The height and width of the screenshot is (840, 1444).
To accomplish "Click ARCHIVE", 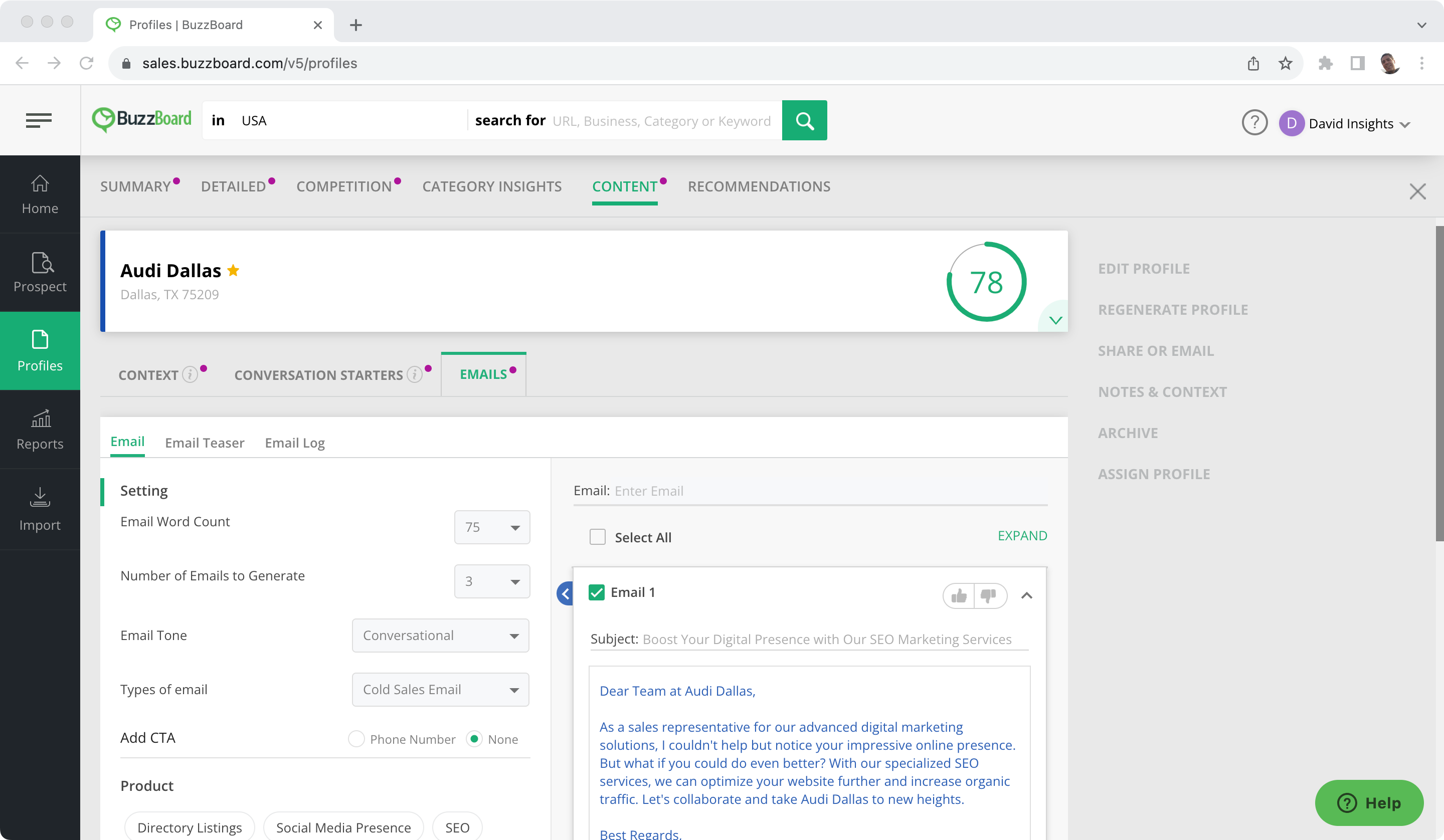I will click(1128, 433).
